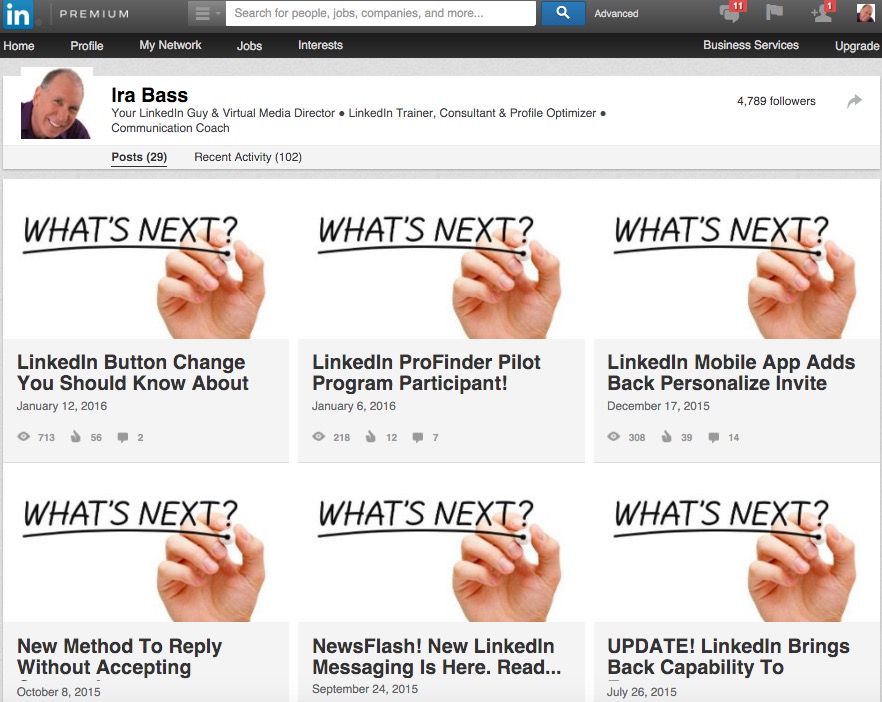The width and height of the screenshot is (882, 702).
Task: Open the Interests menu
Action: click(x=320, y=45)
